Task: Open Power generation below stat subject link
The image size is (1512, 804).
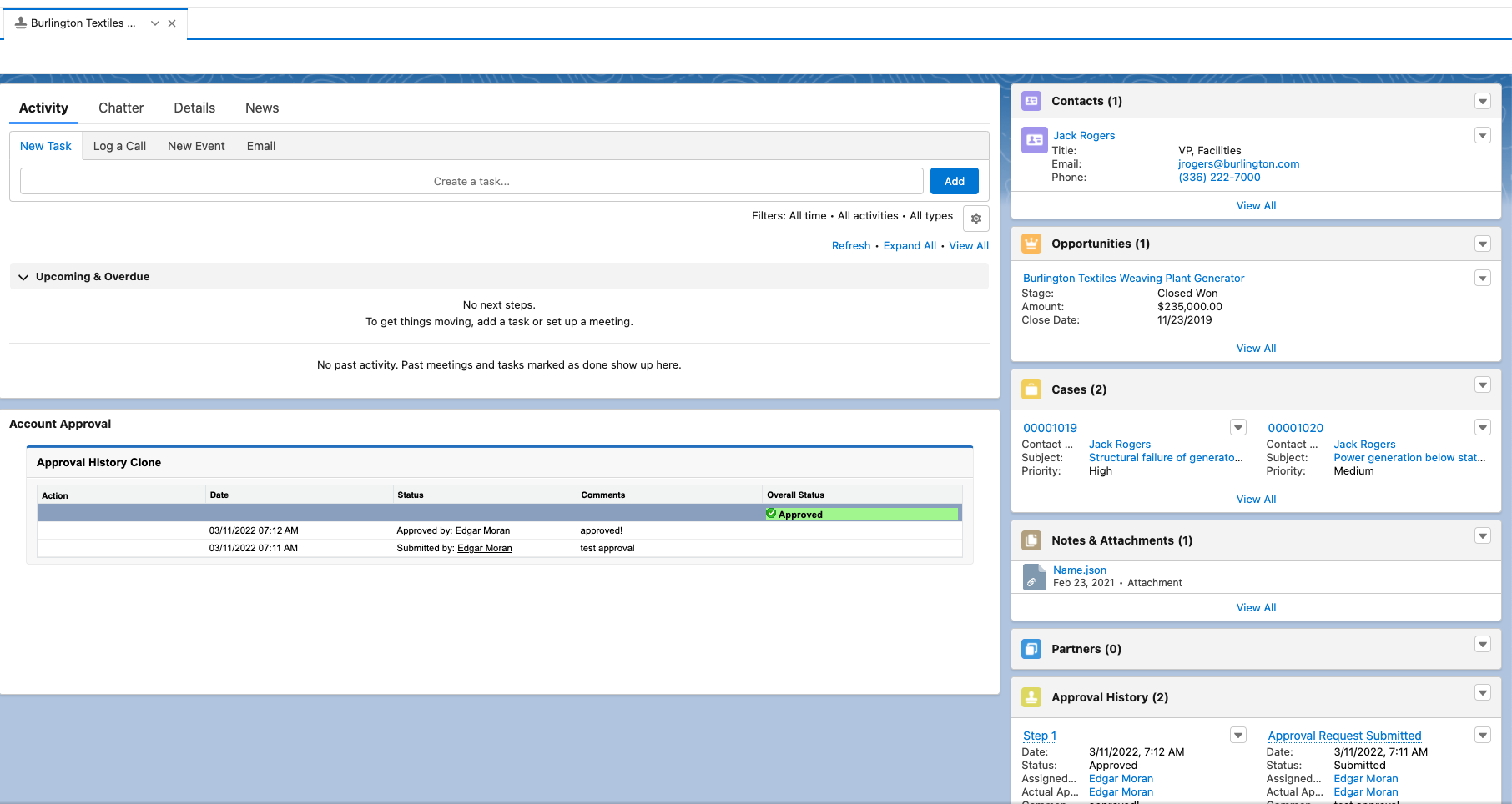Action: [x=1409, y=457]
